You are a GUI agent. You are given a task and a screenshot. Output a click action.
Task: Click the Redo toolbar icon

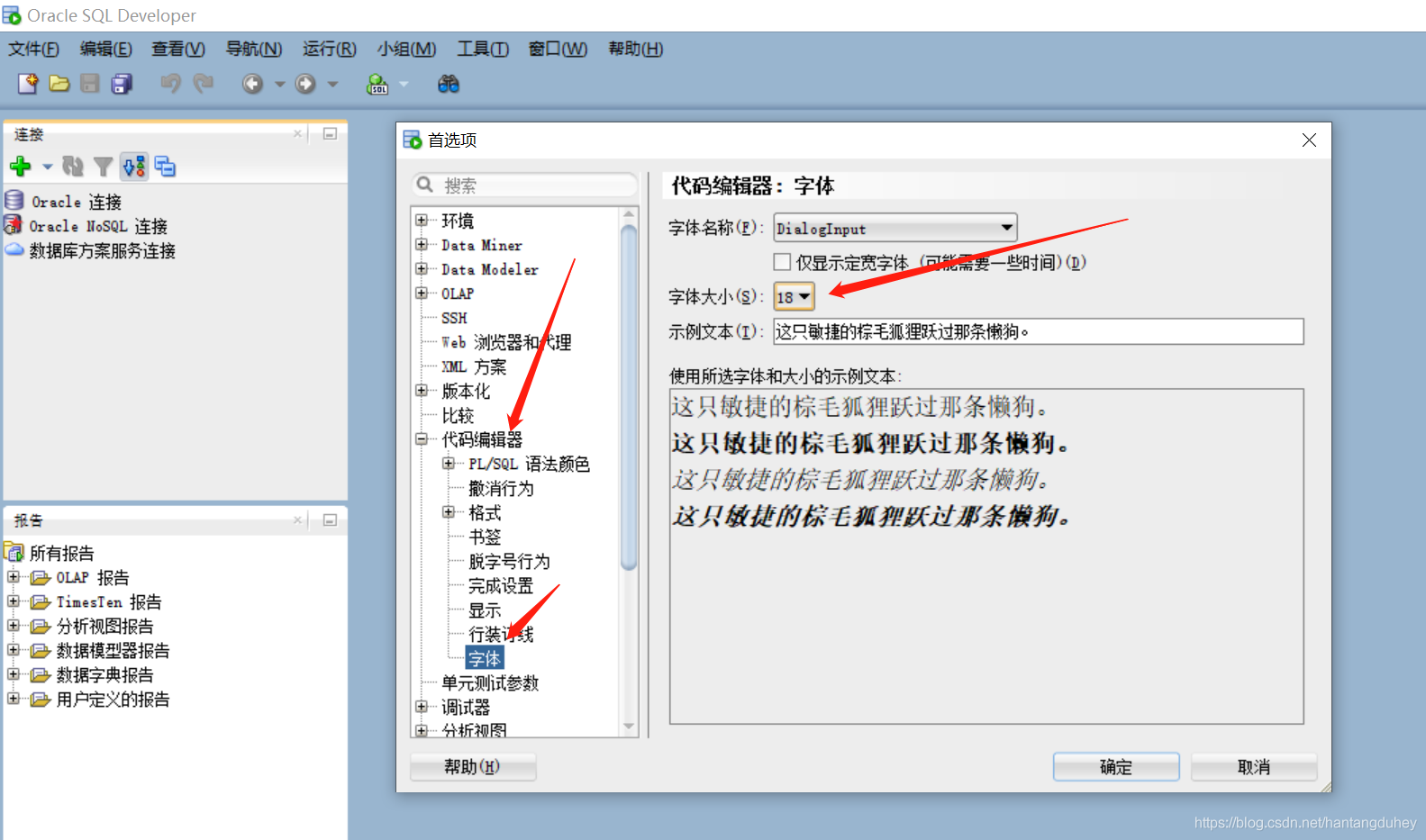[x=204, y=84]
